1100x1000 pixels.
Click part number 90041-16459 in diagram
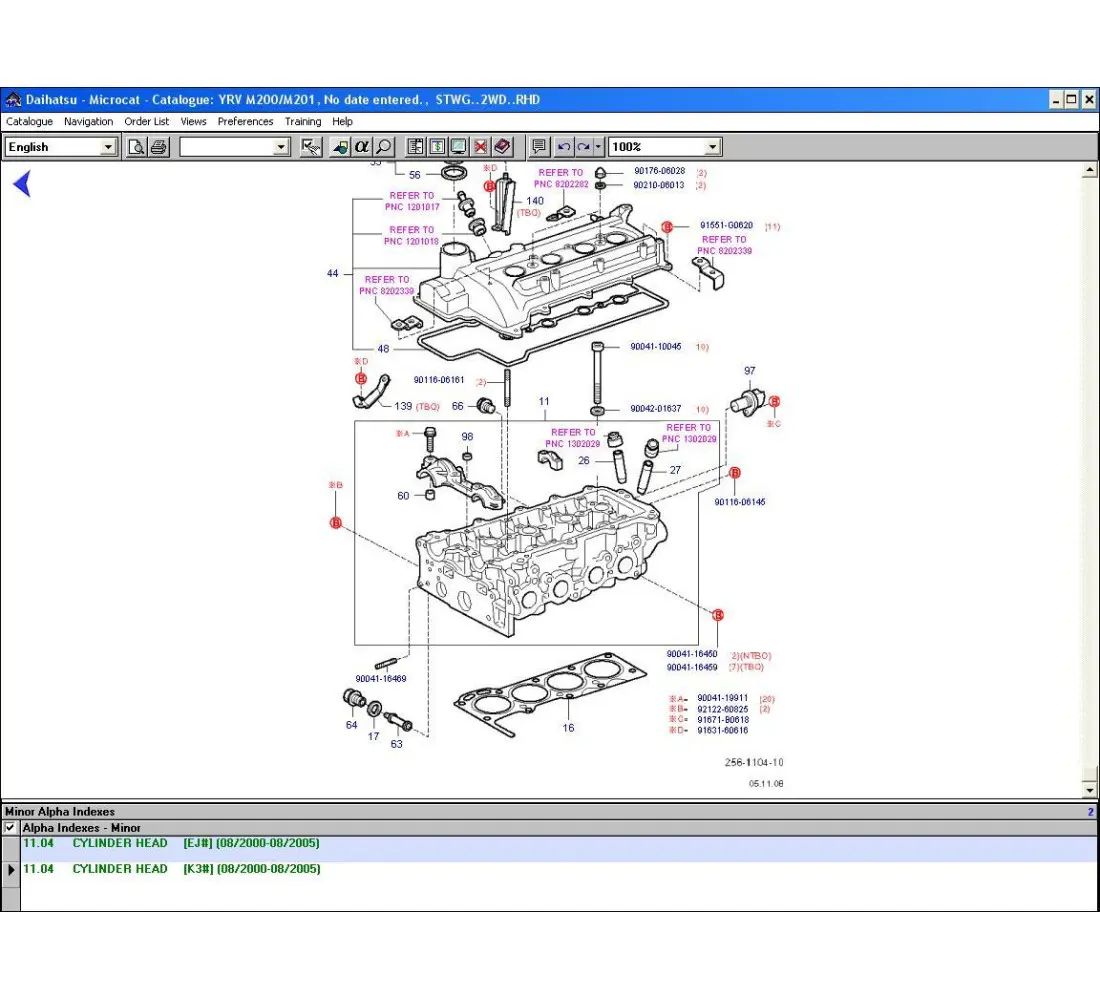point(692,667)
